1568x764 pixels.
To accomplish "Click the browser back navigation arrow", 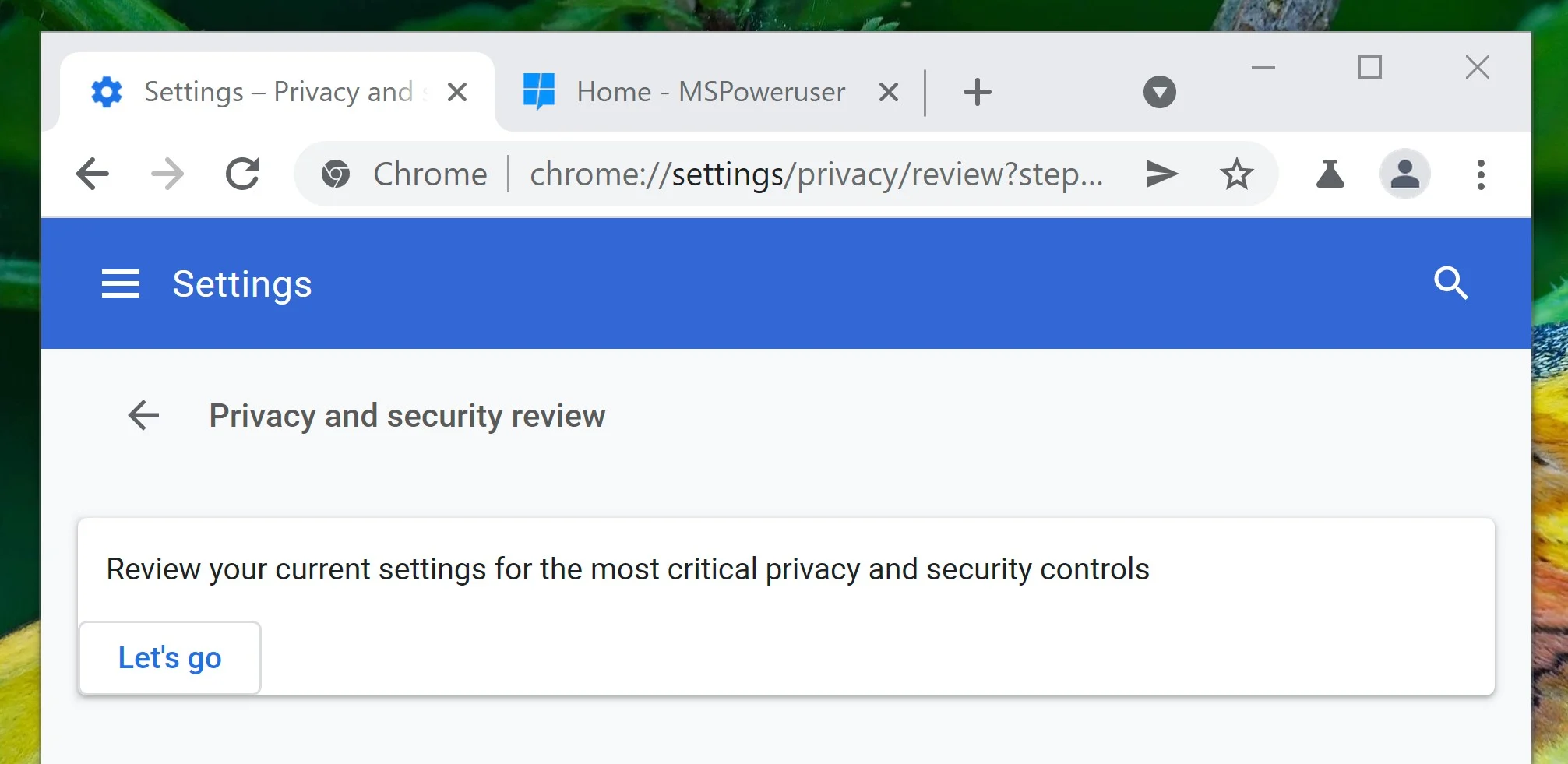I will [x=93, y=174].
